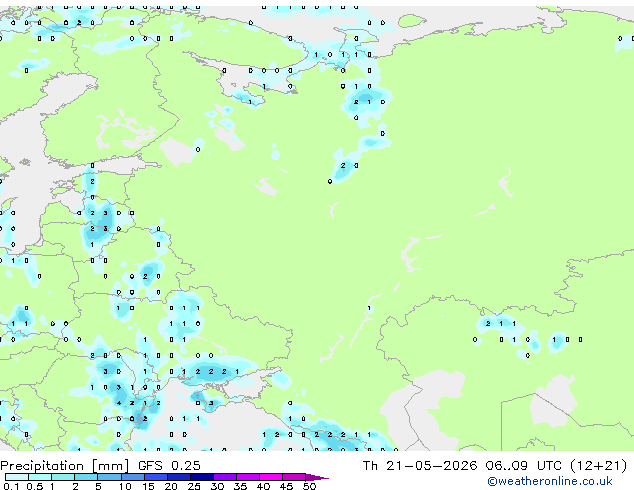Click the above-50 mm arrow tip of legend
The height and width of the screenshot is (490, 634).
tap(317, 477)
